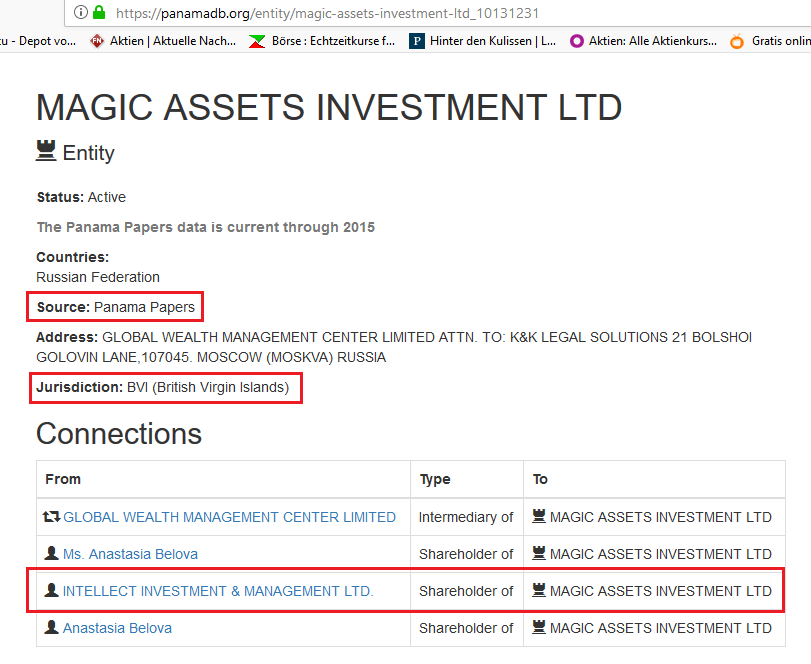811x664 pixels.
Task: Open the Gratis onlin... bookmark
Action: click(770, 41)
